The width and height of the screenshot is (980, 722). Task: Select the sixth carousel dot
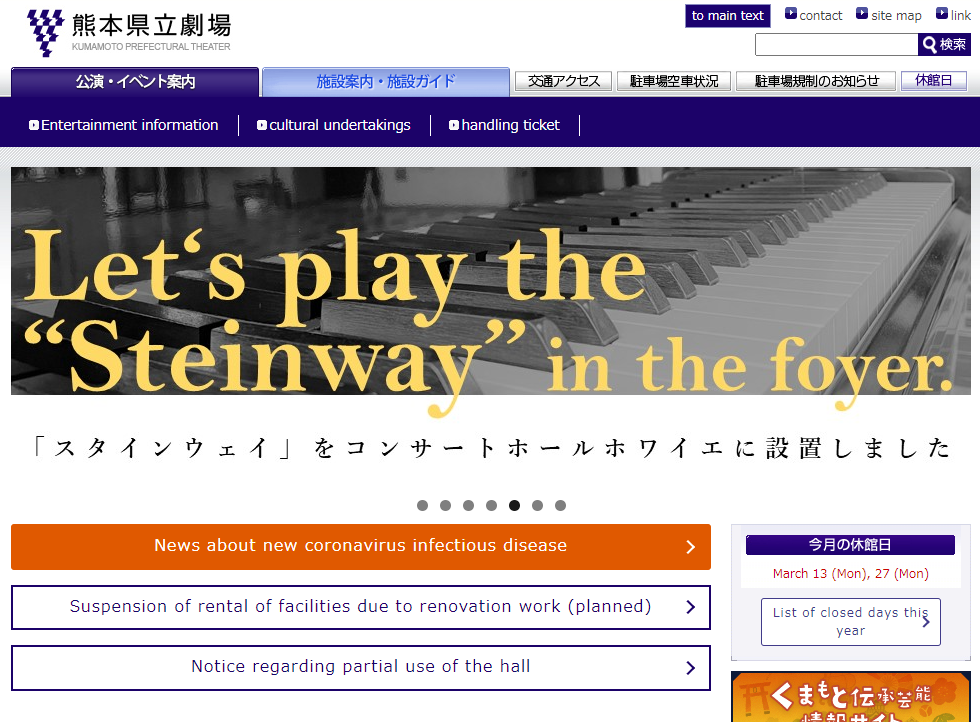(538, 505)
